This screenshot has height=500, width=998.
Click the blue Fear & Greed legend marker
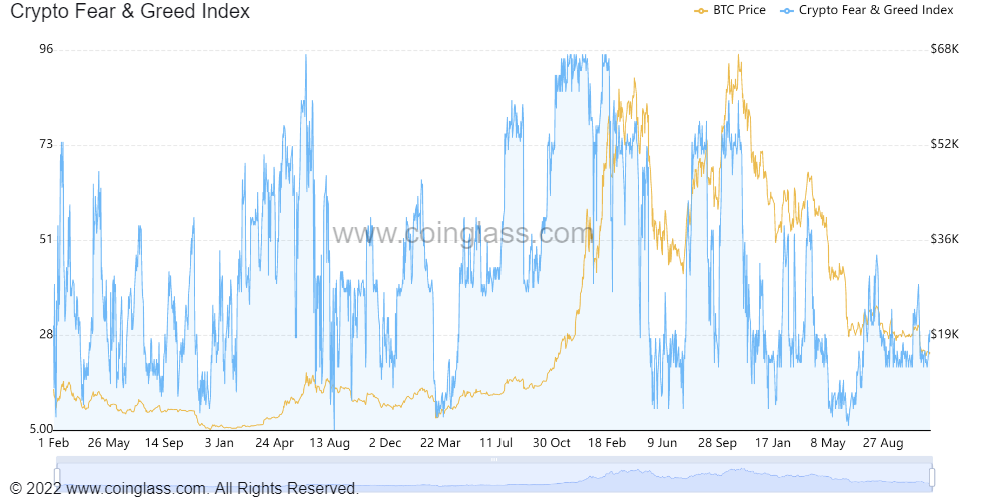coord(787,11)
